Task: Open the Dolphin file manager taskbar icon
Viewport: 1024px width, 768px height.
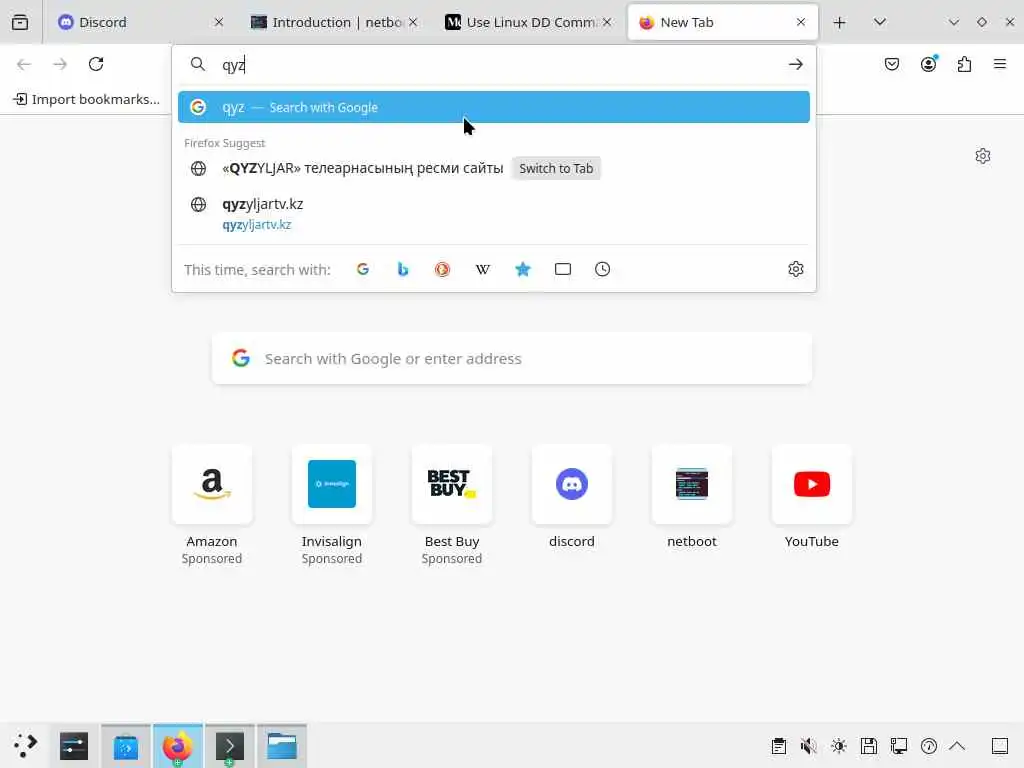Action: (282, 746)
